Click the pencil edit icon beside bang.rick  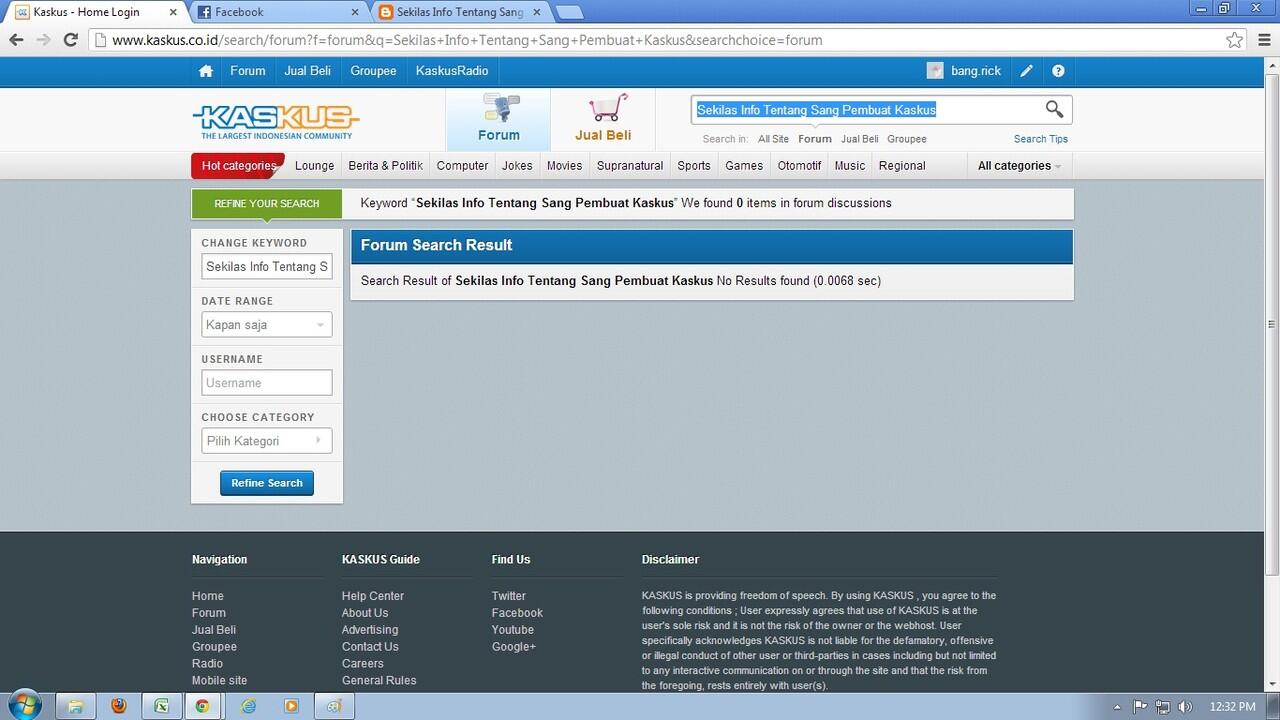click(1026, 71)
